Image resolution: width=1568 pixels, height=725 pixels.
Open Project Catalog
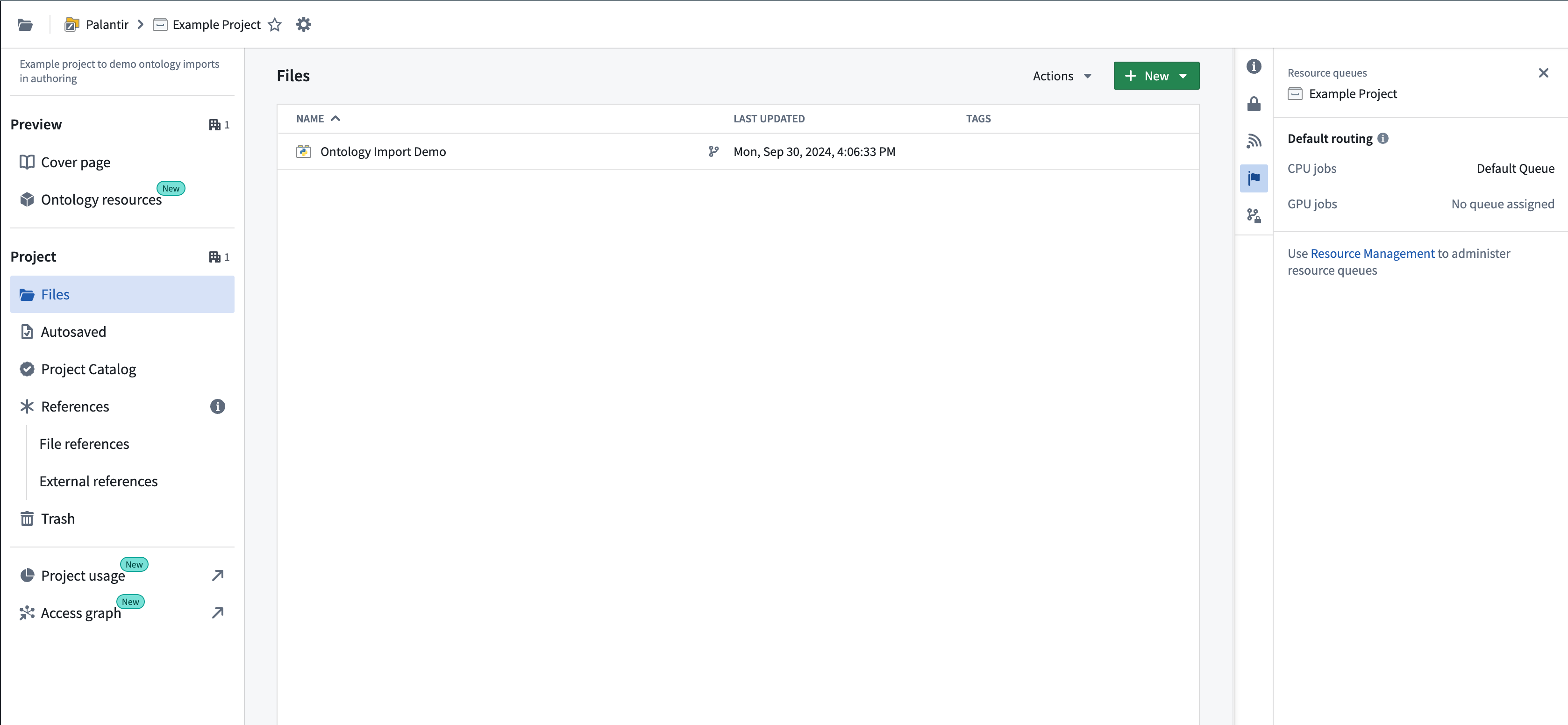point(88,369)
